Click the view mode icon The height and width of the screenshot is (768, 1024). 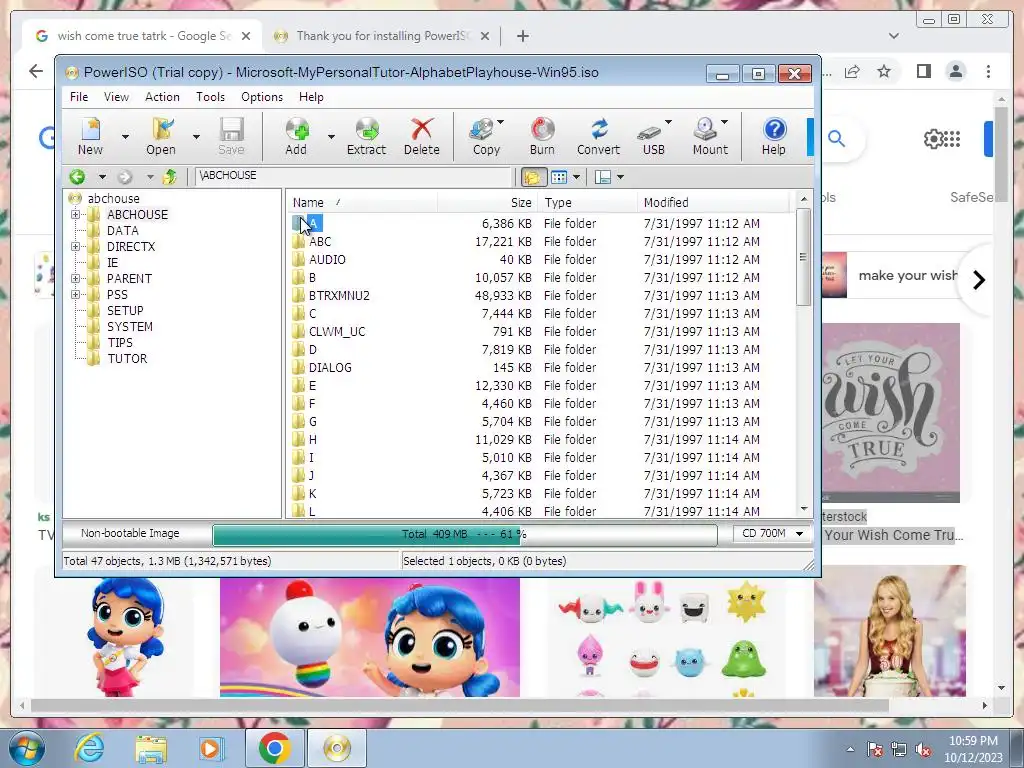559,177
